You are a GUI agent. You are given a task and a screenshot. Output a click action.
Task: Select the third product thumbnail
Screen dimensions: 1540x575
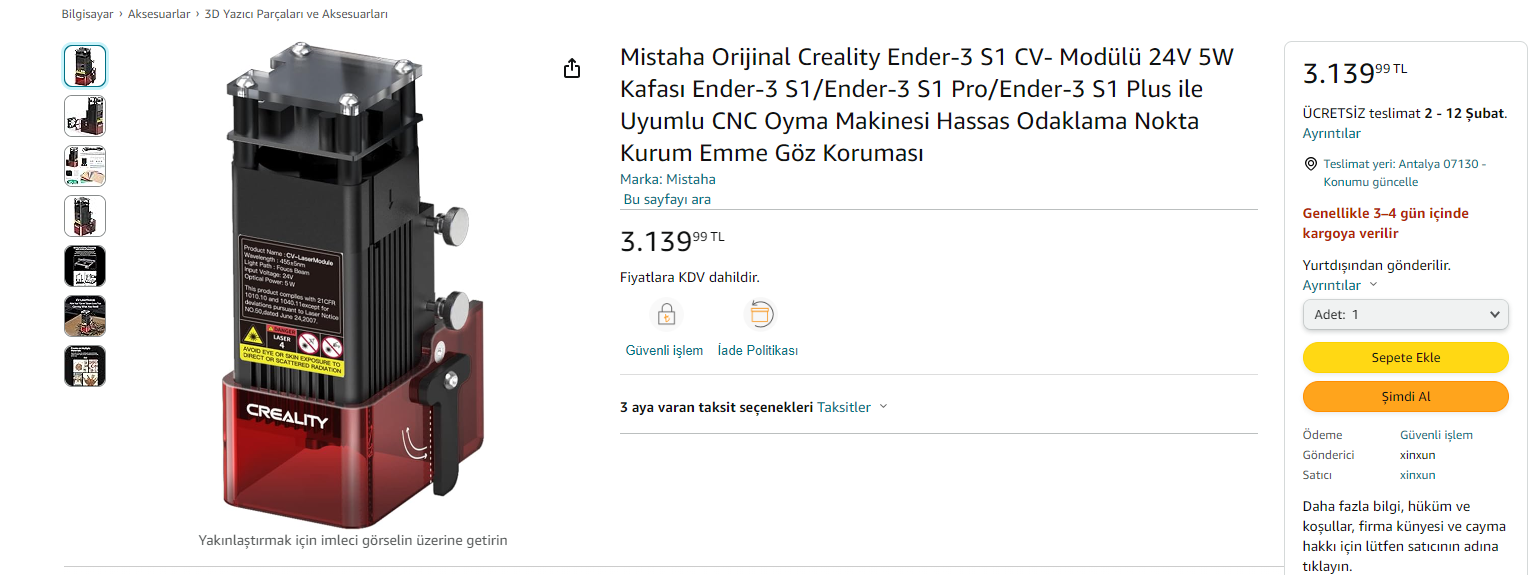[85, 166]
